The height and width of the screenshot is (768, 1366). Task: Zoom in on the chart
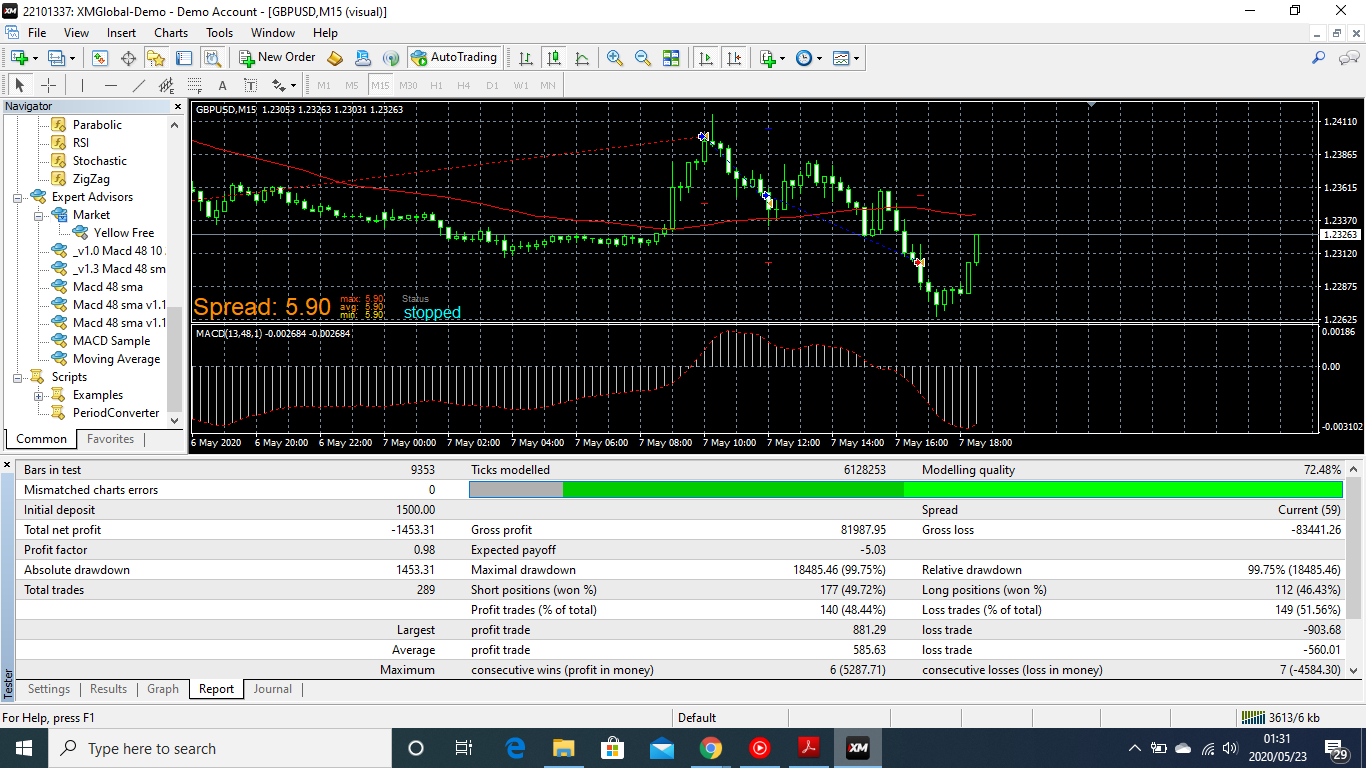click(x=615, y=58)
